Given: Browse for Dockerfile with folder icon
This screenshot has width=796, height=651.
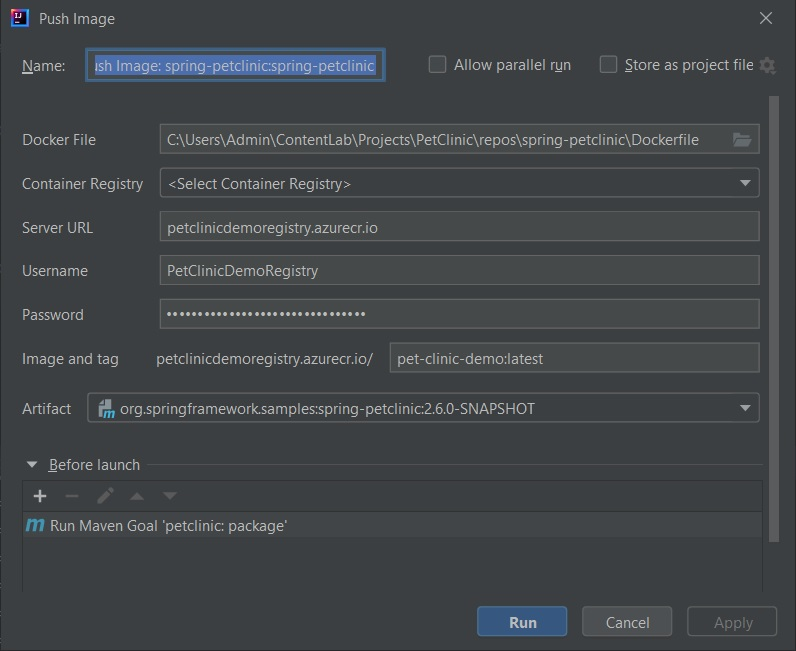Looking at the screenshot, I should tap(742, 139).
